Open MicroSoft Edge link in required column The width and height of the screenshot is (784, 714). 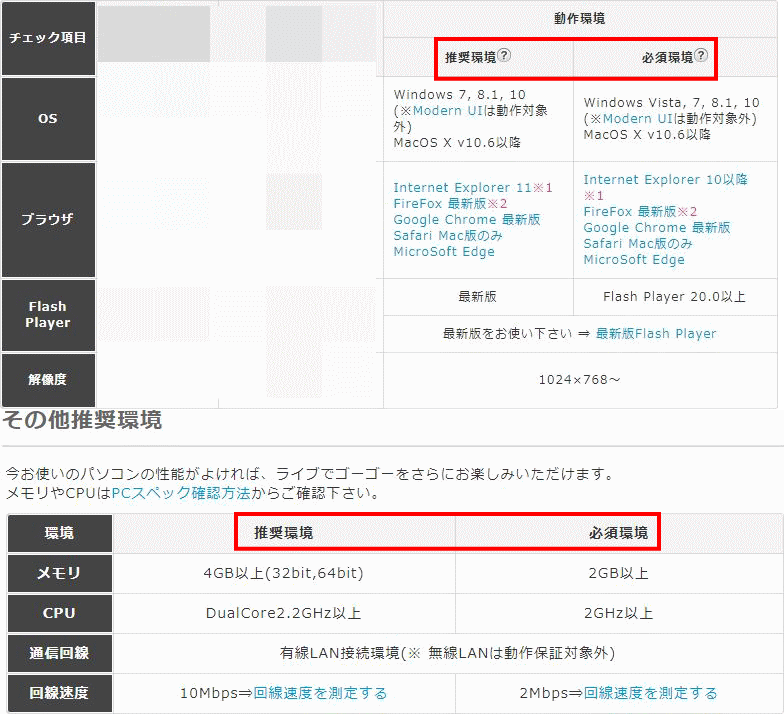click(x=634, y=260)
